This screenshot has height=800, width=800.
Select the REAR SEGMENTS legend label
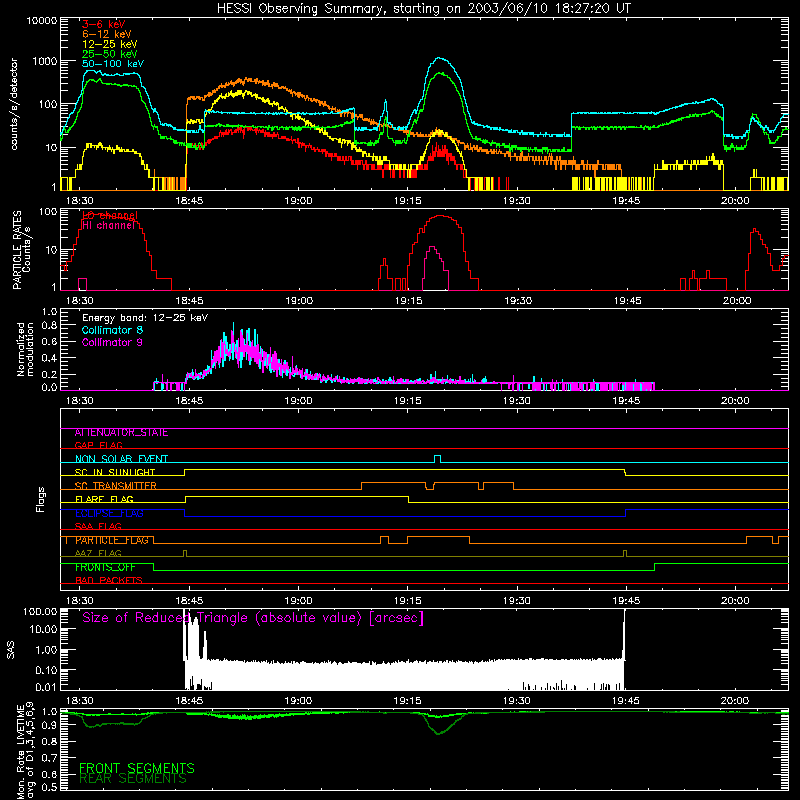(133, 779)
